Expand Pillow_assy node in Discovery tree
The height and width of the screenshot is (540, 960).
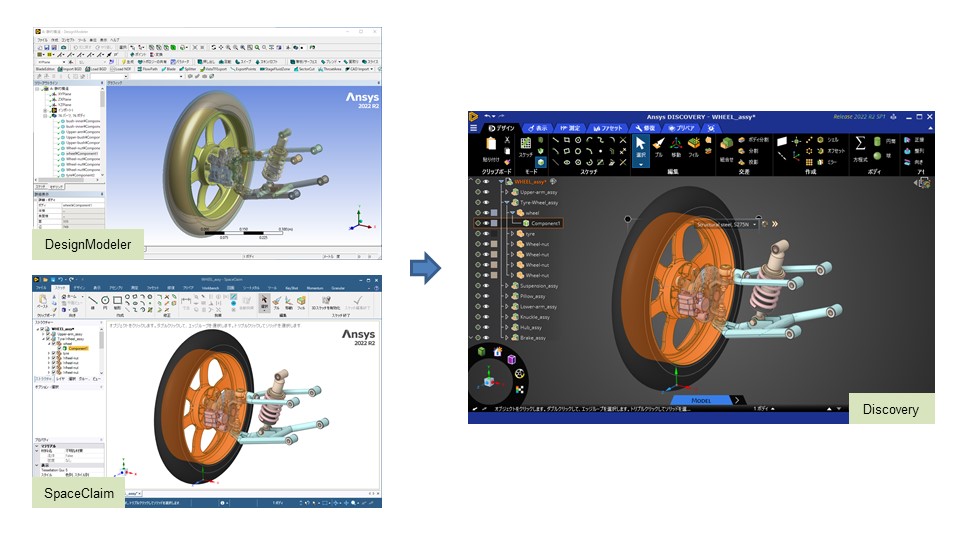(507, 296)
